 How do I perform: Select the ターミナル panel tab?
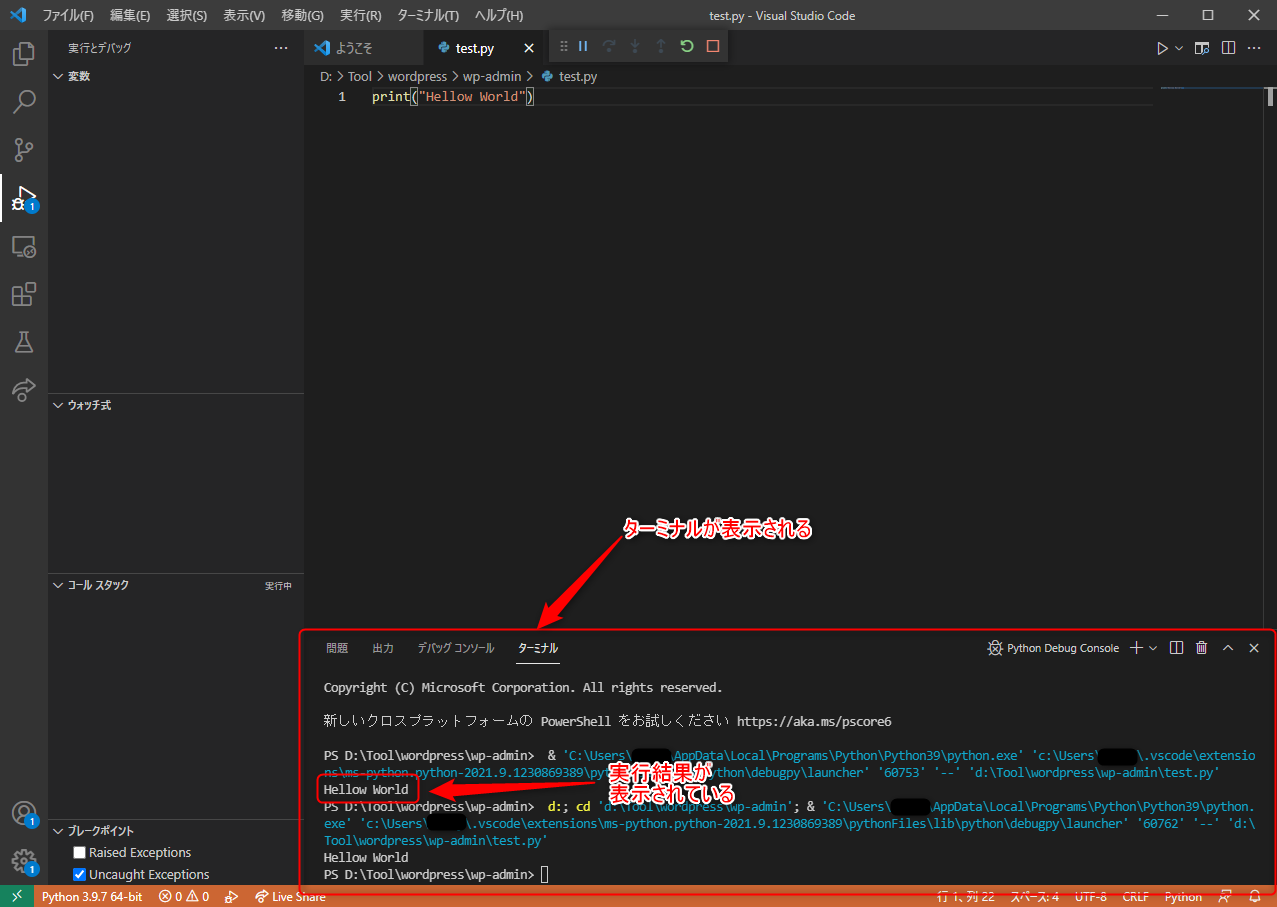click(x=538, y=648)
